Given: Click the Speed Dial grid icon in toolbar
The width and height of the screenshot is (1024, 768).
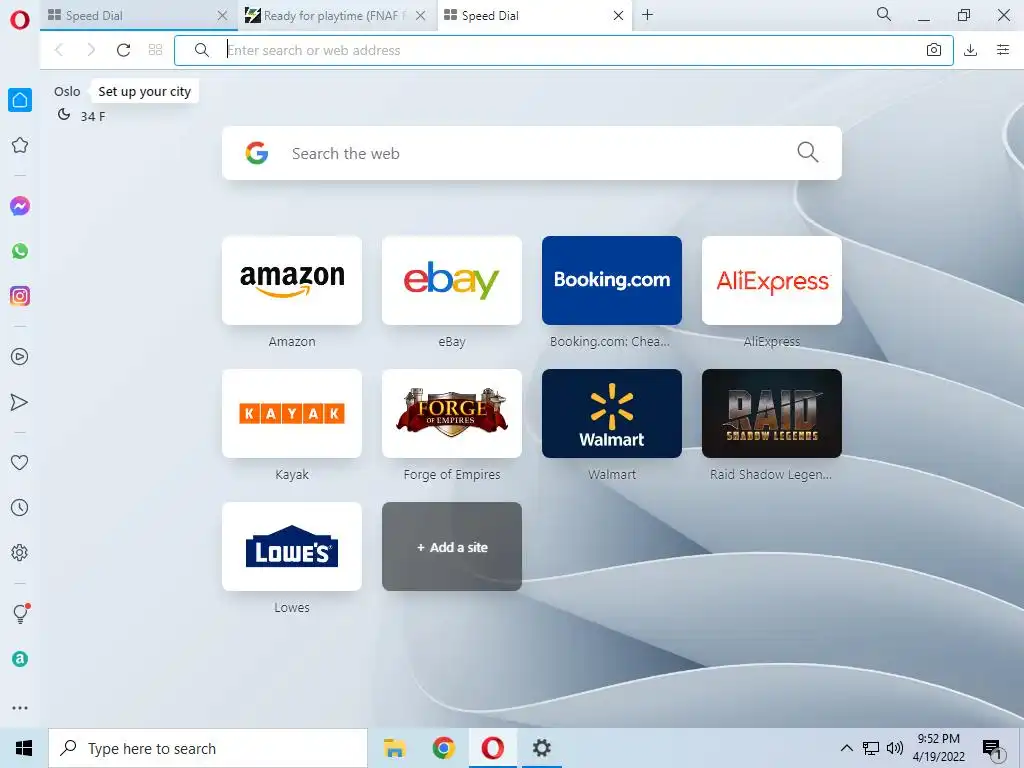Looking at the screenshot, I should [x=155, y=50].
